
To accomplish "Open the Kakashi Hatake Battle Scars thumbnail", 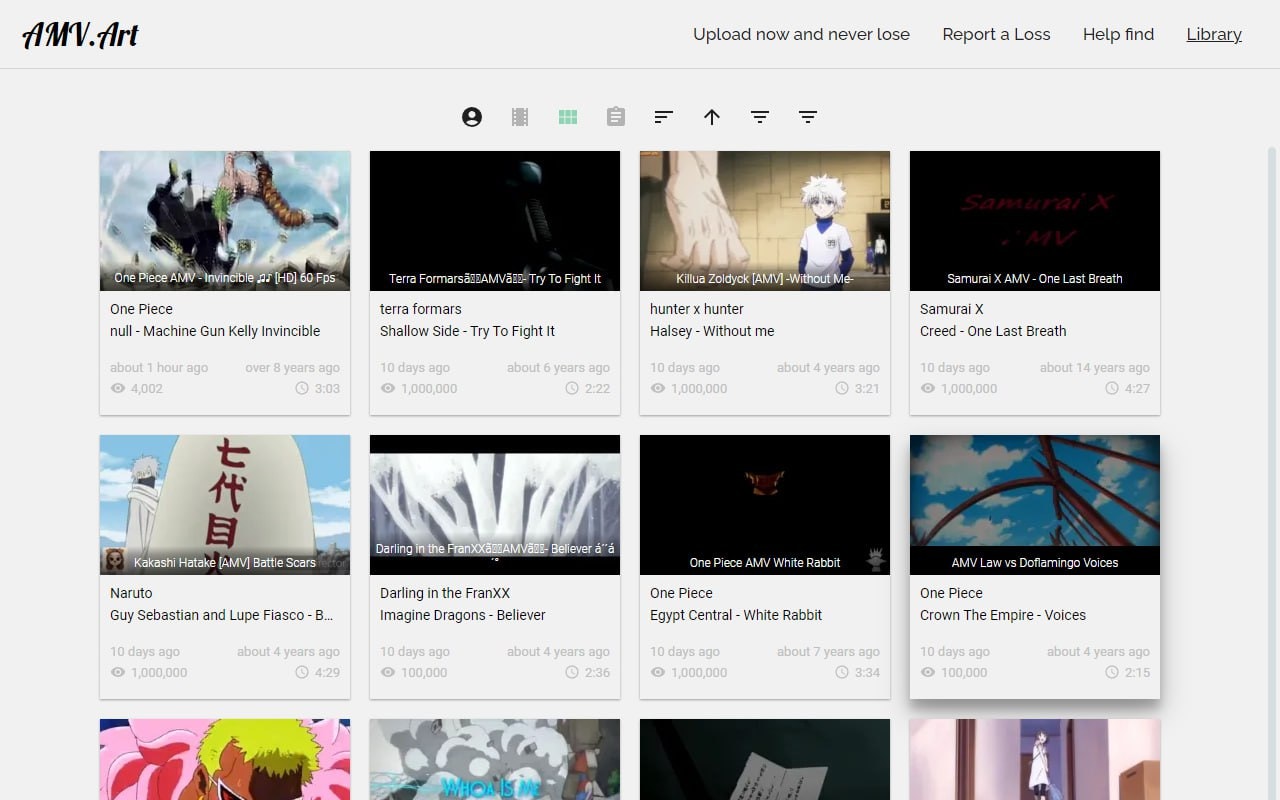I will click(x=225, y=505).
